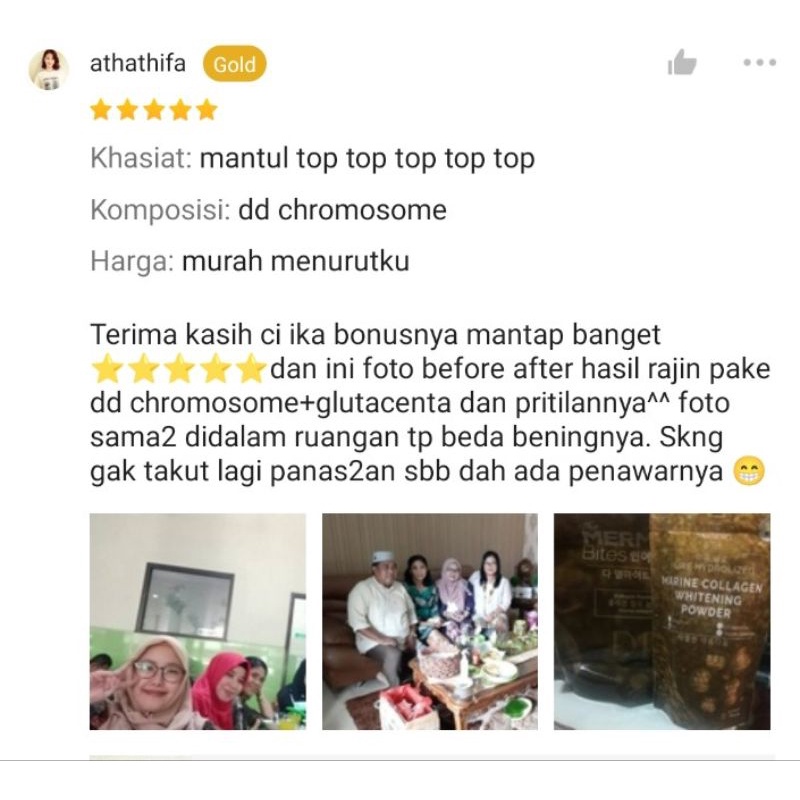Tap the Gold member badge
Image resolution: width=800 pixels, height=800 pixels.
point(234,64)
